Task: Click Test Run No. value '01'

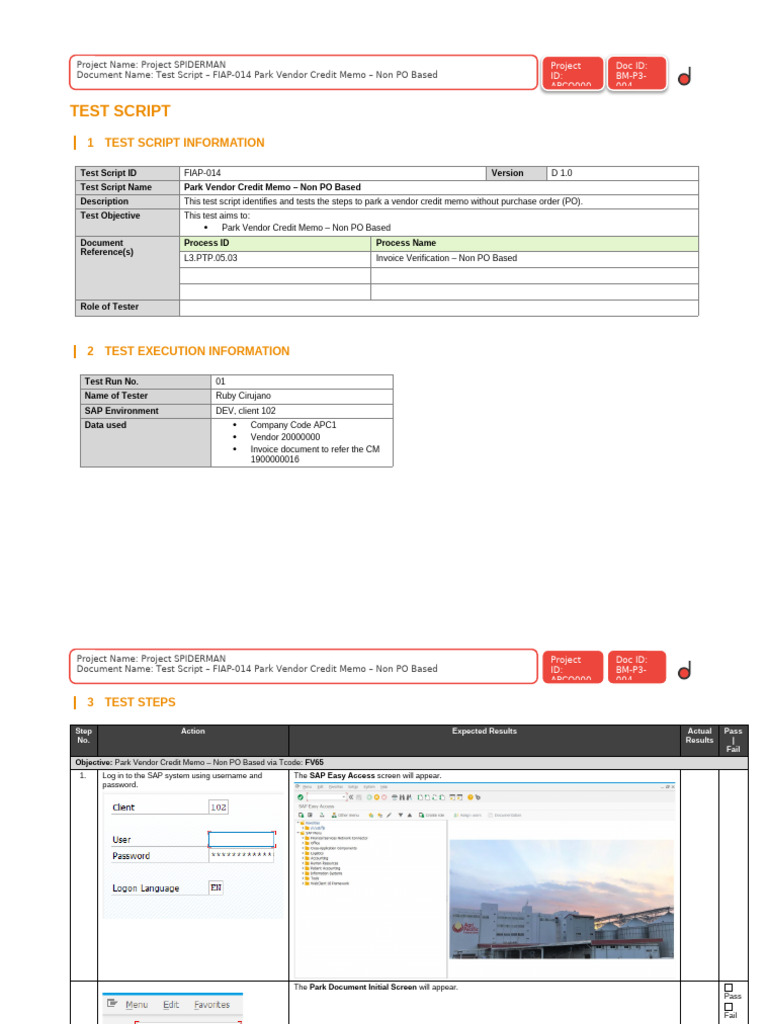Action: [220, 381]
